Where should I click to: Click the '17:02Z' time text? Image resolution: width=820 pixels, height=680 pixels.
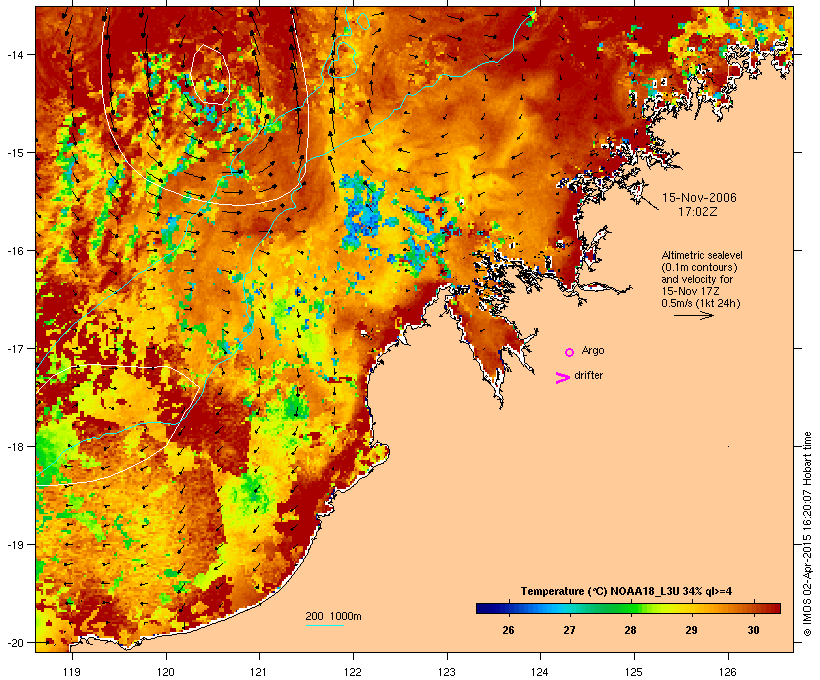click(698, 212)
